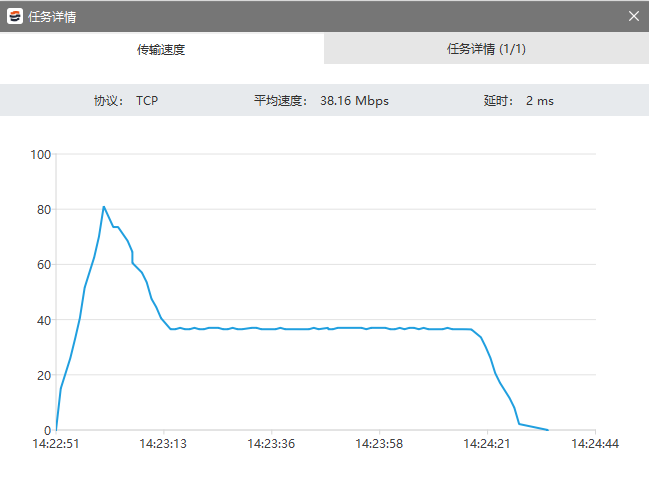Click the 14:24:44 time axis label
Viewport: 649px width, 480px height.
click(x=595, y=443)
